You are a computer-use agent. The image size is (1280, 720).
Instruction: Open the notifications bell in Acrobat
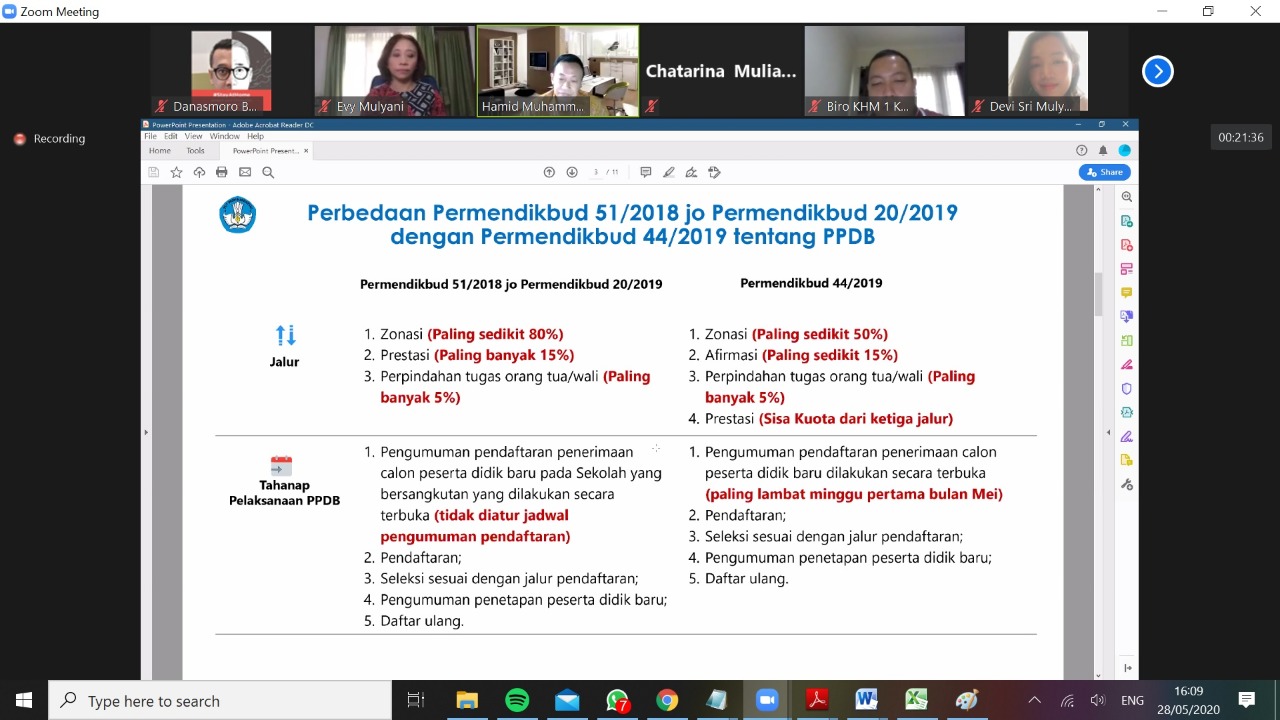coord(1103,150)
